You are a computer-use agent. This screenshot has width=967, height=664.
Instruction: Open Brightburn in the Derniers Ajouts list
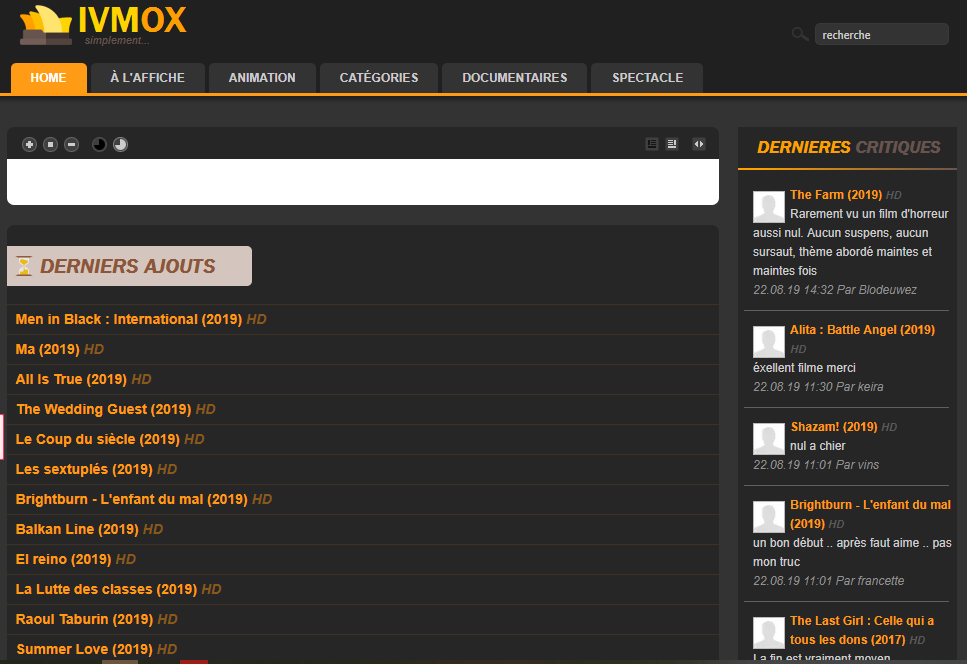point(131,499)
